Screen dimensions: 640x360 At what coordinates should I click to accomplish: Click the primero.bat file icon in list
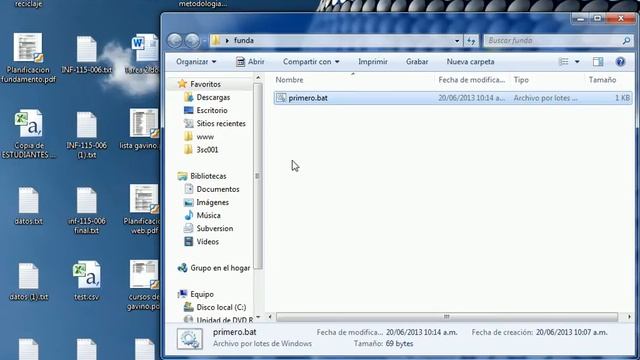pos(281,98)
